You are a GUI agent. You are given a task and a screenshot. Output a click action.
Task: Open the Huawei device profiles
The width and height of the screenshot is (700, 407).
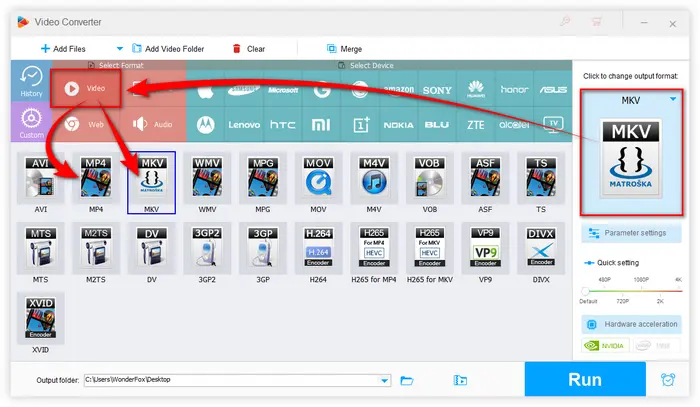click(476, 90)
